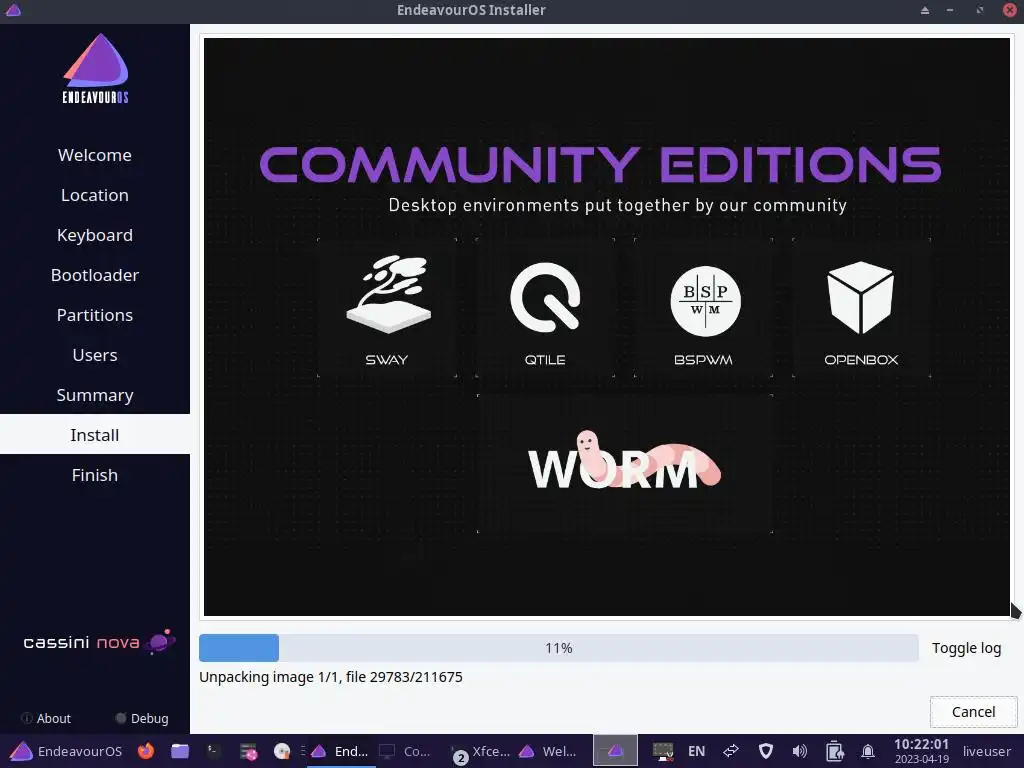Image resolution: width=1024 pixels, height=768 pixels.
Task: Switch to the 'Co...' taskbar window
Action: 406,752
